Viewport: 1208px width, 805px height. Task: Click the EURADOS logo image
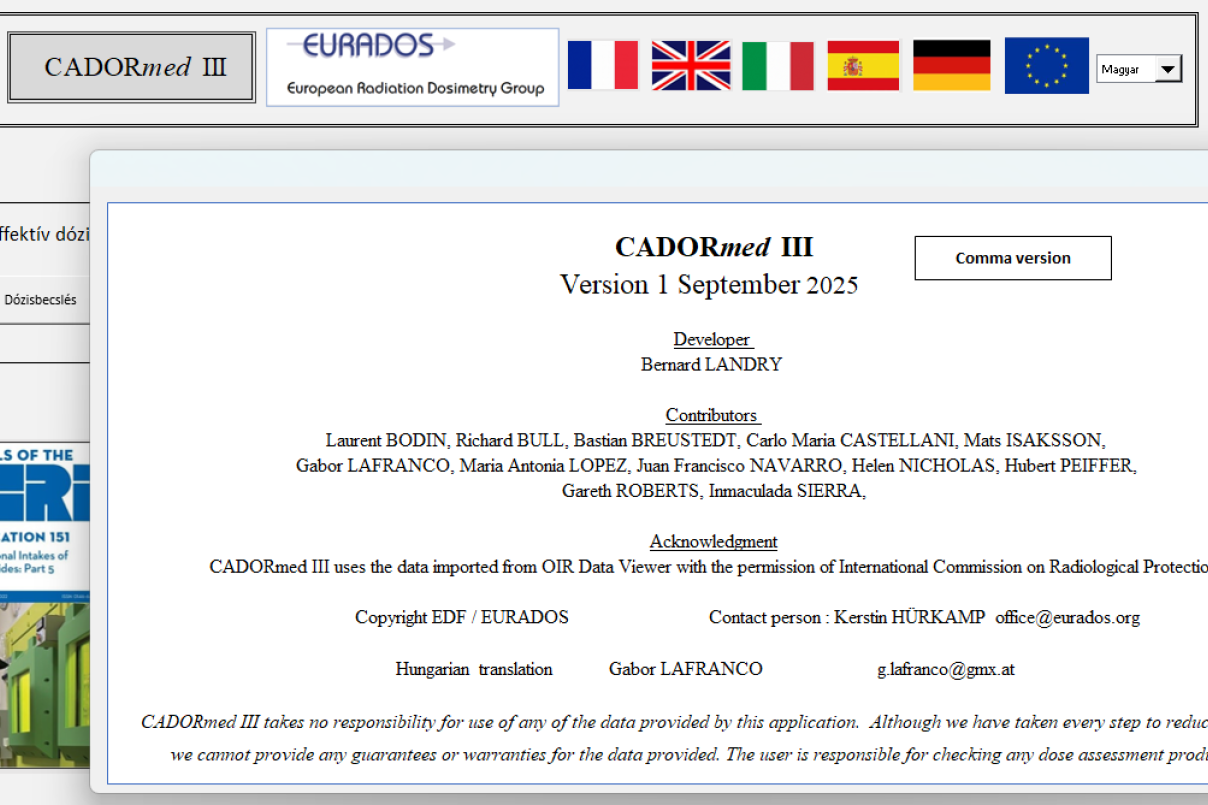click(x=413, y=67)
